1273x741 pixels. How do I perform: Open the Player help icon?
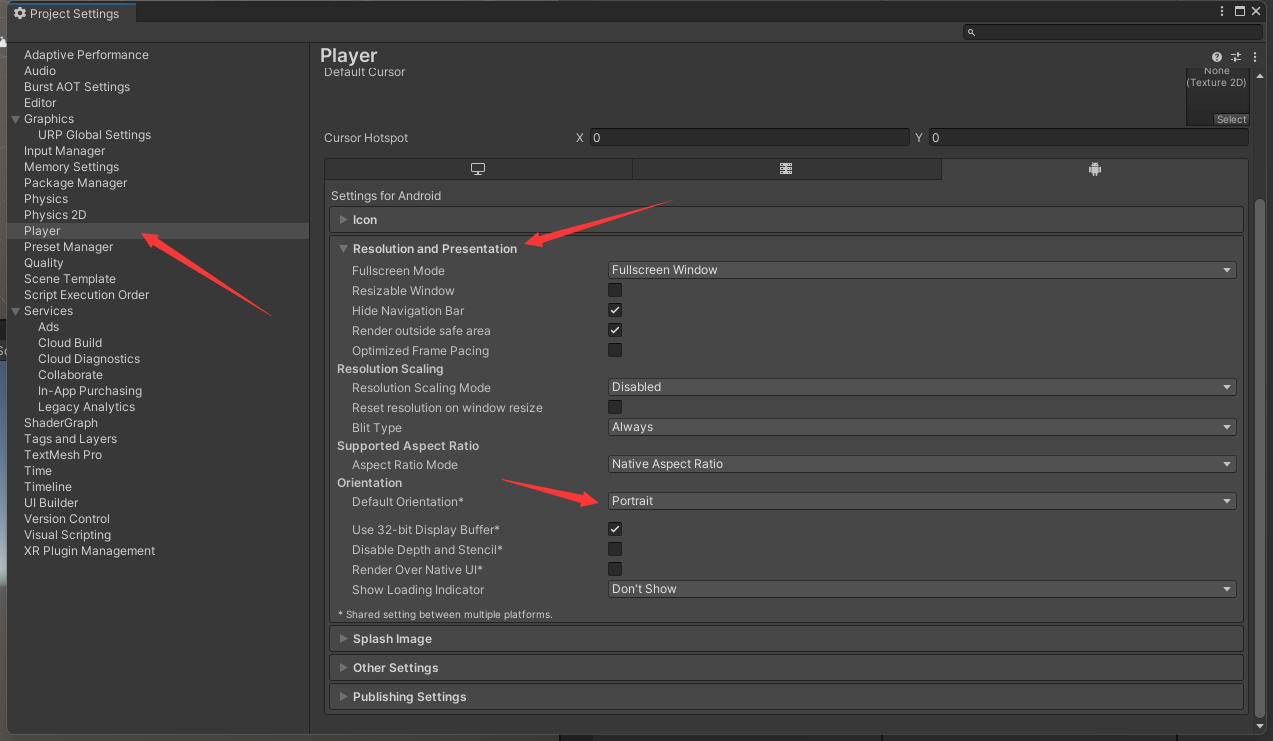click(x=1217, y=58)
